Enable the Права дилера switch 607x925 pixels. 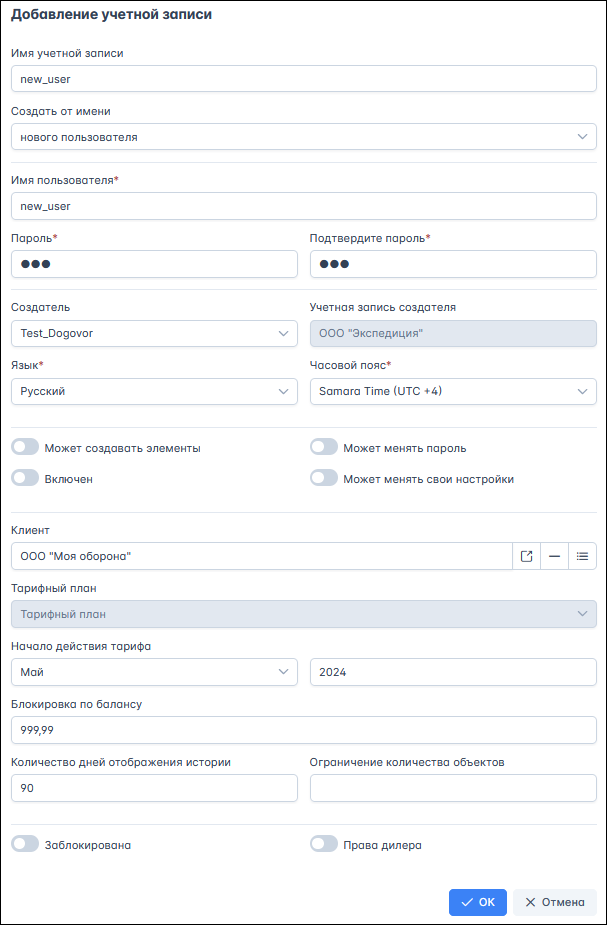[x=324, y=844]
